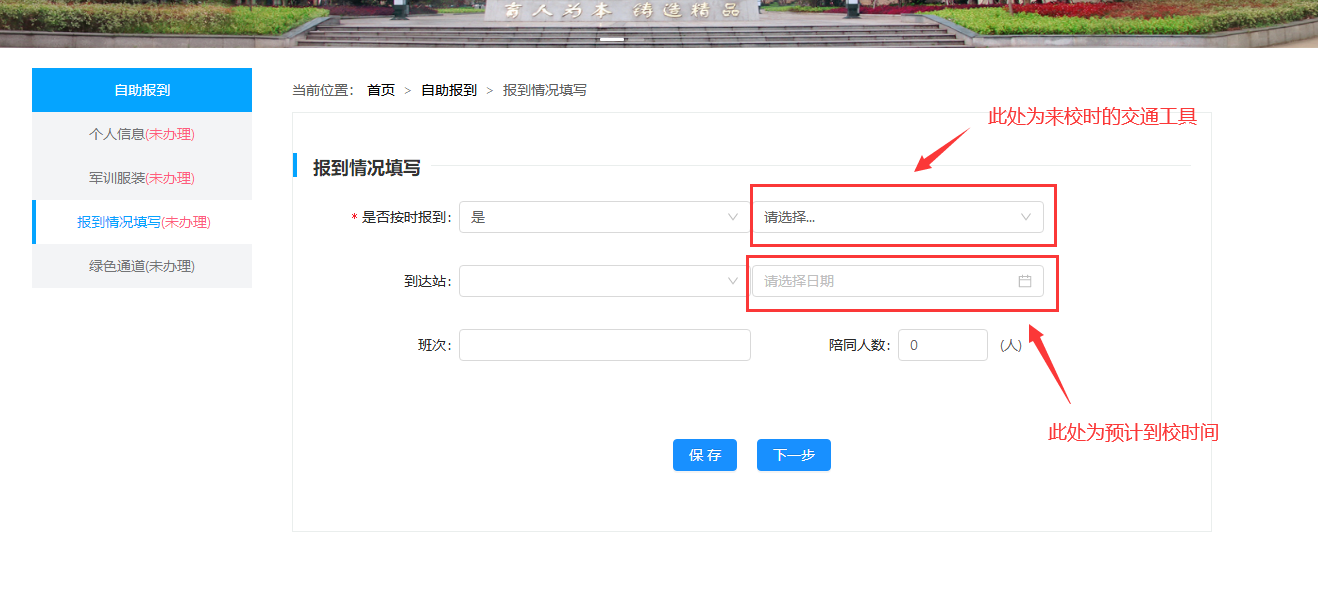Click the 陪同人数 label text
1318x606 pixels.
click(x=860, y=345)
